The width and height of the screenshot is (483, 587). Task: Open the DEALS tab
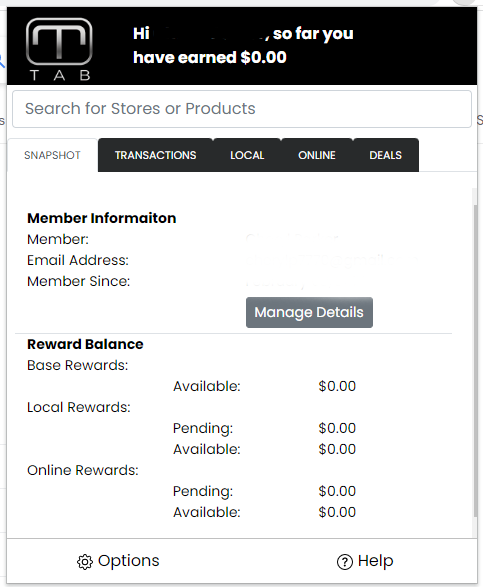pyautogui.click(x=386, y=155)
